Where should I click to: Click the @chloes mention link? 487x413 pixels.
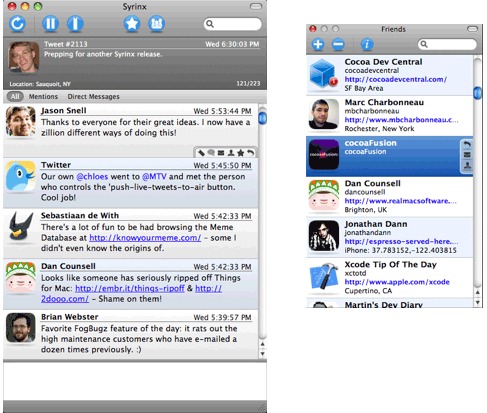coord(92,177)
